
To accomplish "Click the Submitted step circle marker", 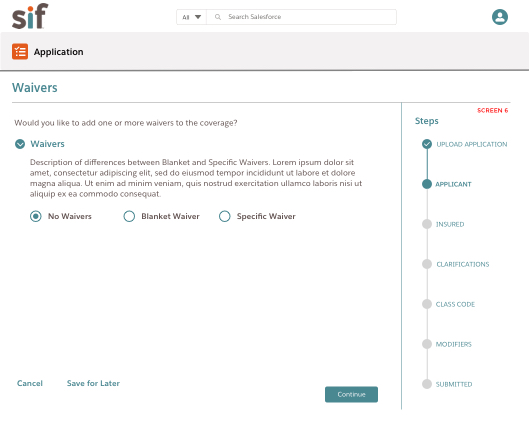I will pos(427,384).
